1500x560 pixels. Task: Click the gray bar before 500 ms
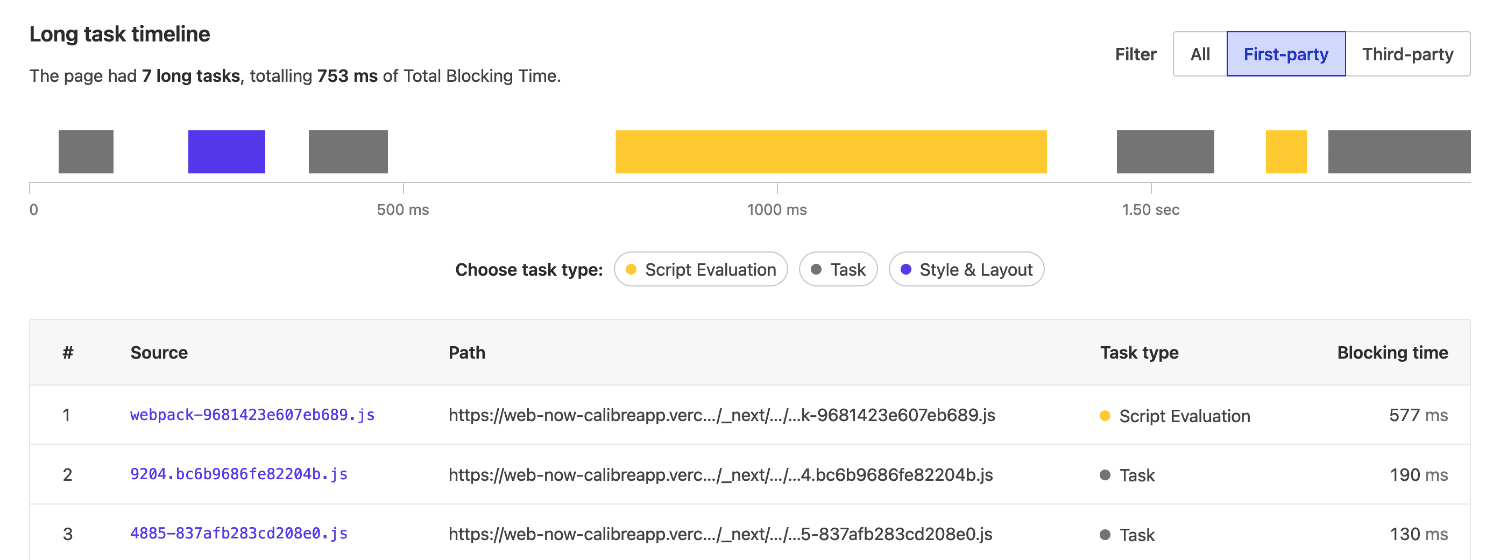click(x=348, y=152)
